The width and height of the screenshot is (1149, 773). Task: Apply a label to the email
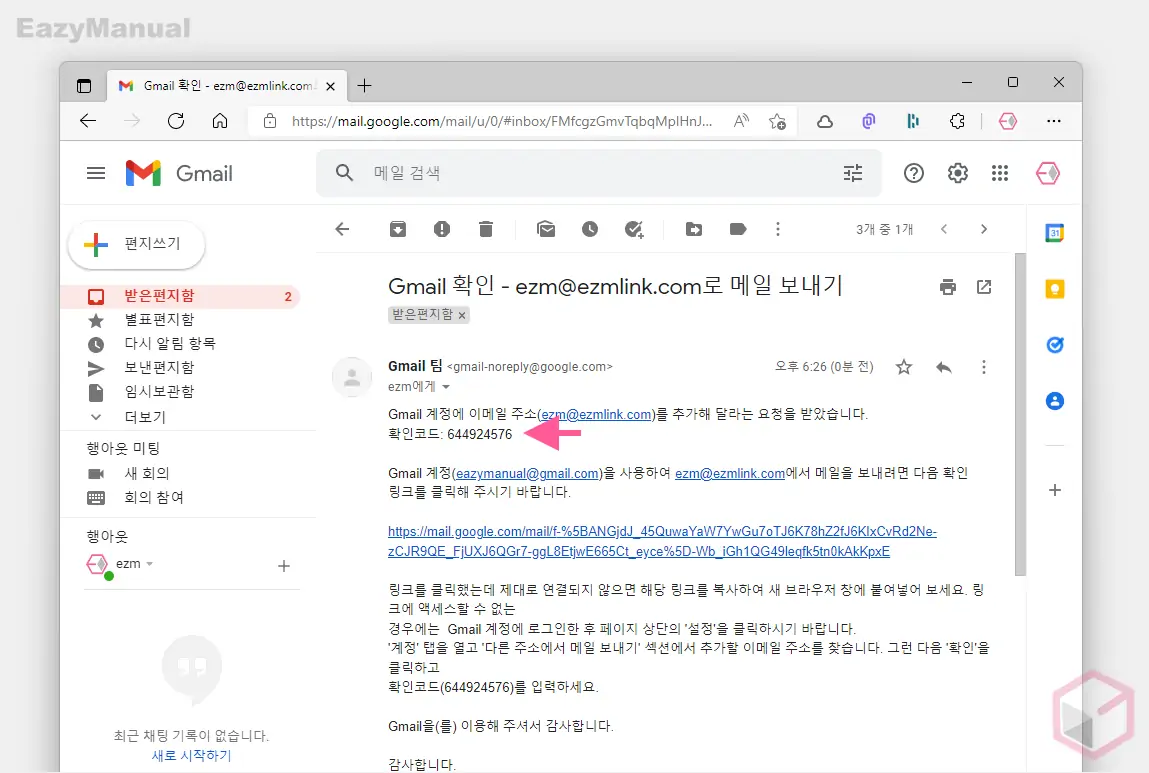click(x=738, y=229)
